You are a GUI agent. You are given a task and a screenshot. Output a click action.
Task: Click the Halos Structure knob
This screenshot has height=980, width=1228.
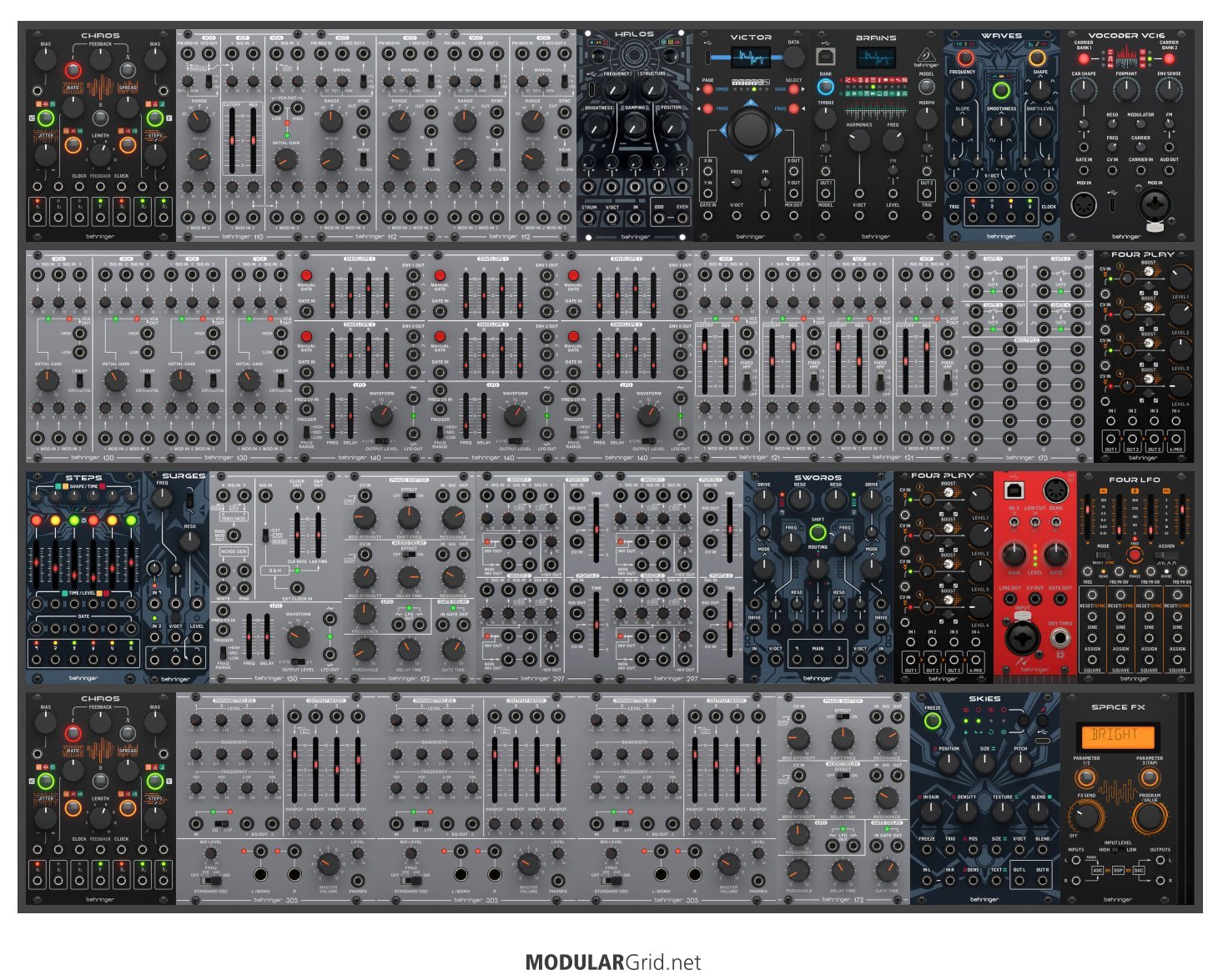(652, 89)
